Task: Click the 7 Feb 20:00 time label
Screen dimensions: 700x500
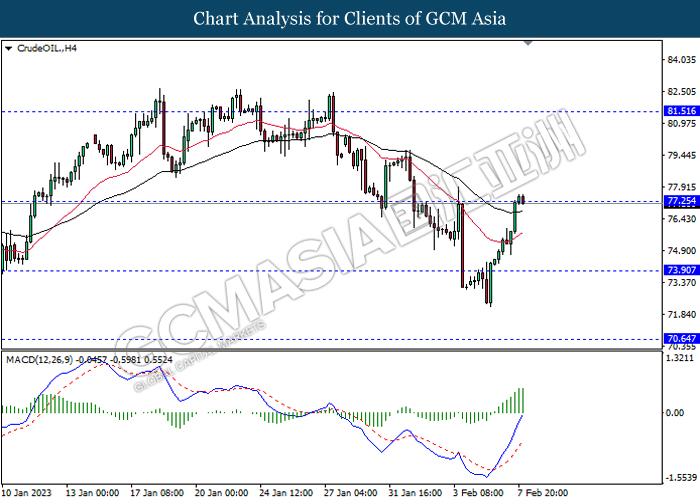Action: (x=543, y=493)
